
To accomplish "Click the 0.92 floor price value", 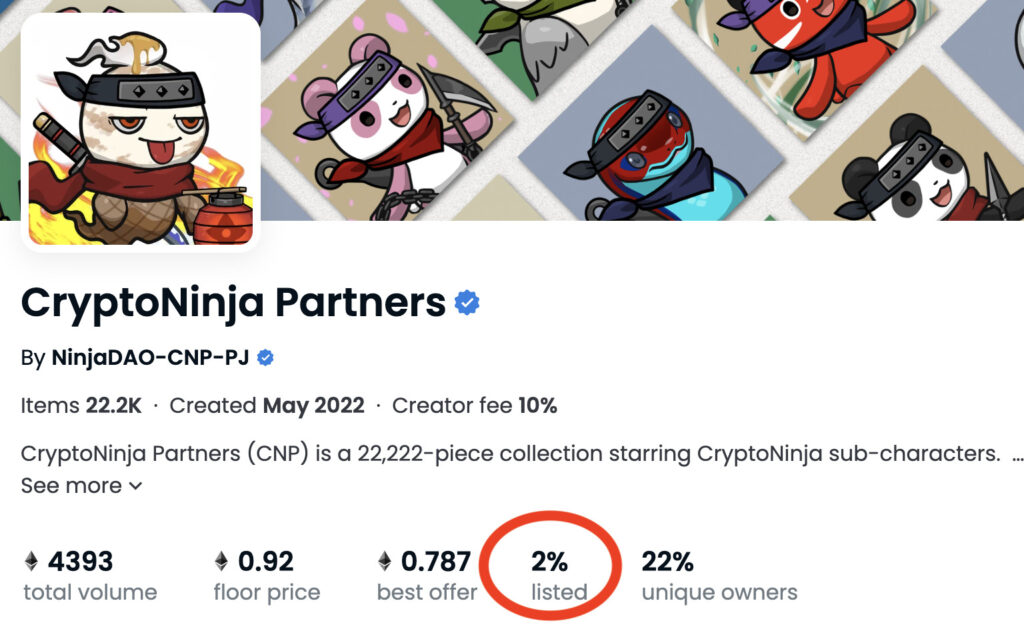I will [x=265, y=561].
